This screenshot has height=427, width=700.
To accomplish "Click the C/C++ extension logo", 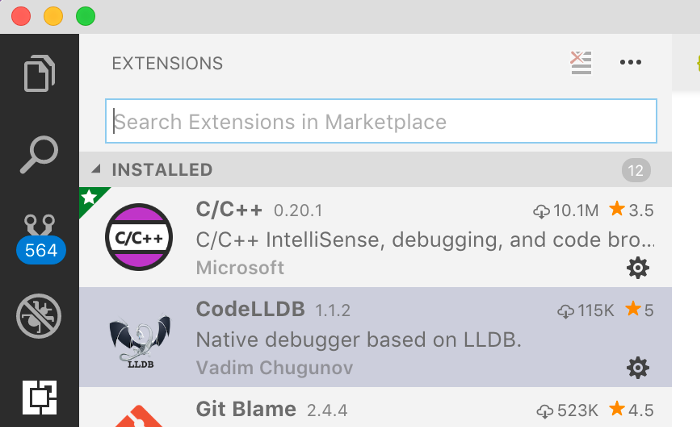I will click(x=139, y=237).
